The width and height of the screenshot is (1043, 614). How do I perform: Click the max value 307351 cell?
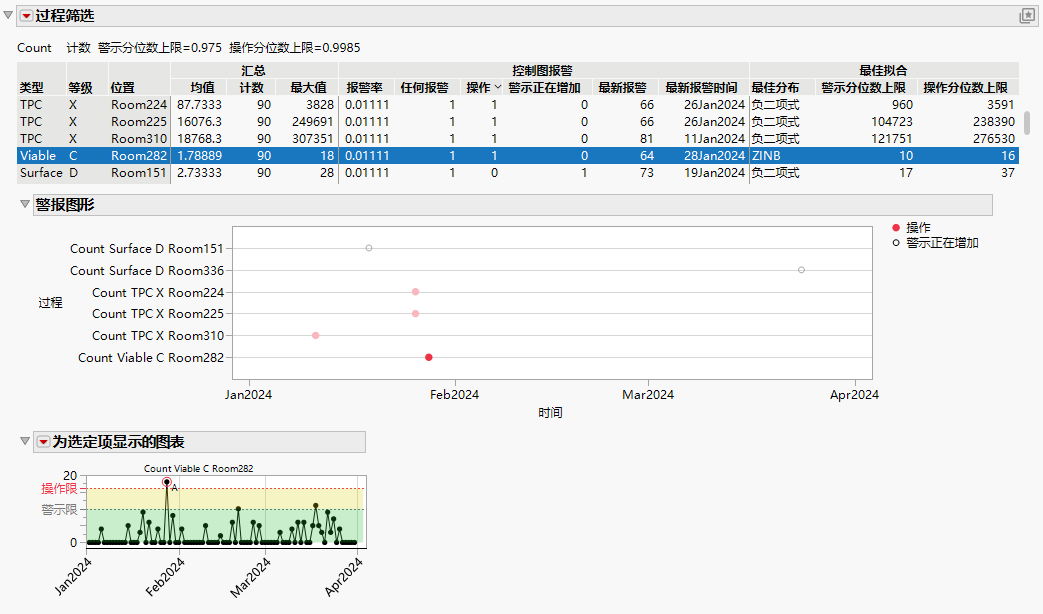[312, 139]
